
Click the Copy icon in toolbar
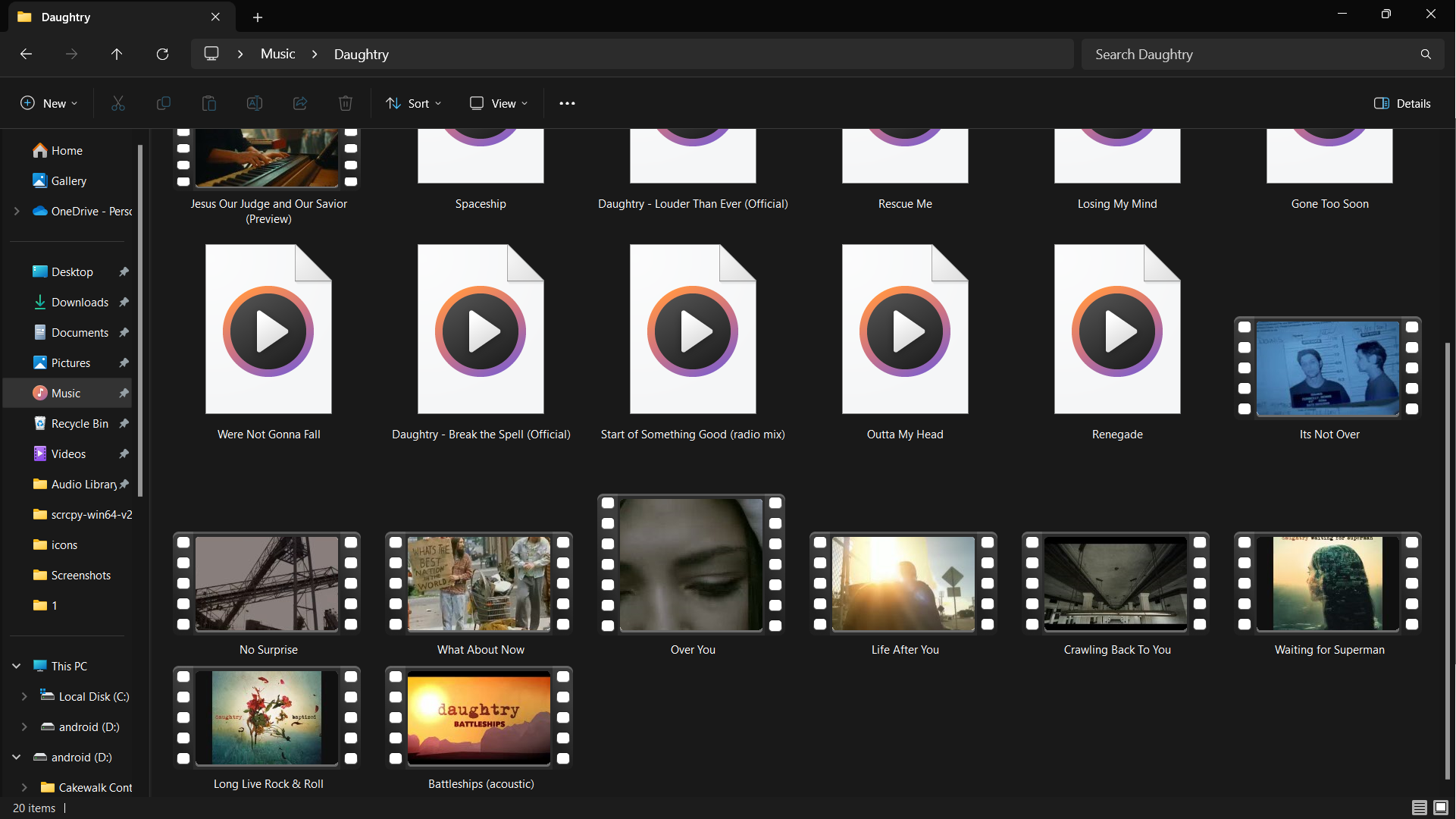(163, 103)
